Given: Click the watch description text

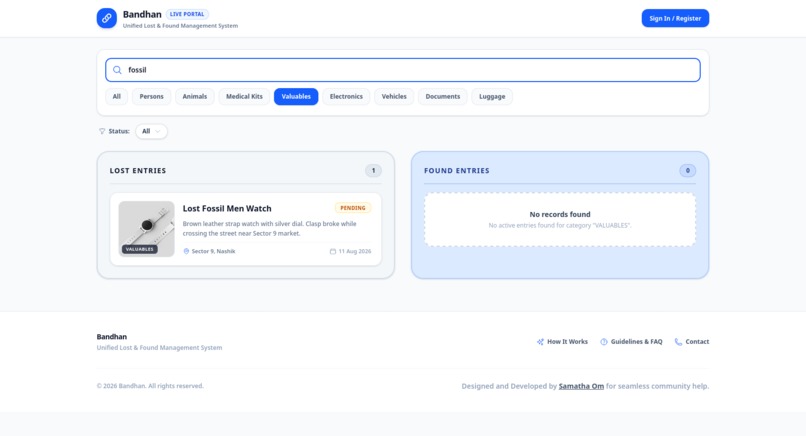Looking at the screenshot, I should pos(269,229).
